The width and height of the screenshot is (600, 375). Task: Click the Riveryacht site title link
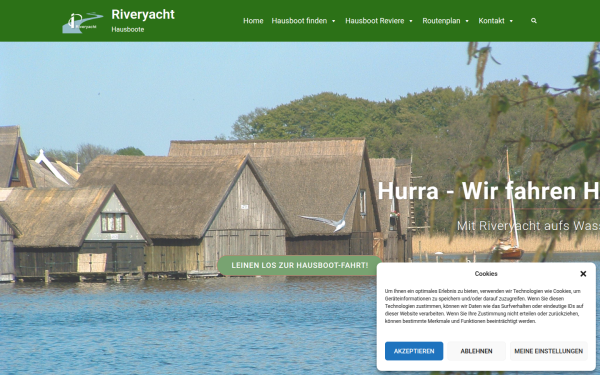(x=143, y=15)
